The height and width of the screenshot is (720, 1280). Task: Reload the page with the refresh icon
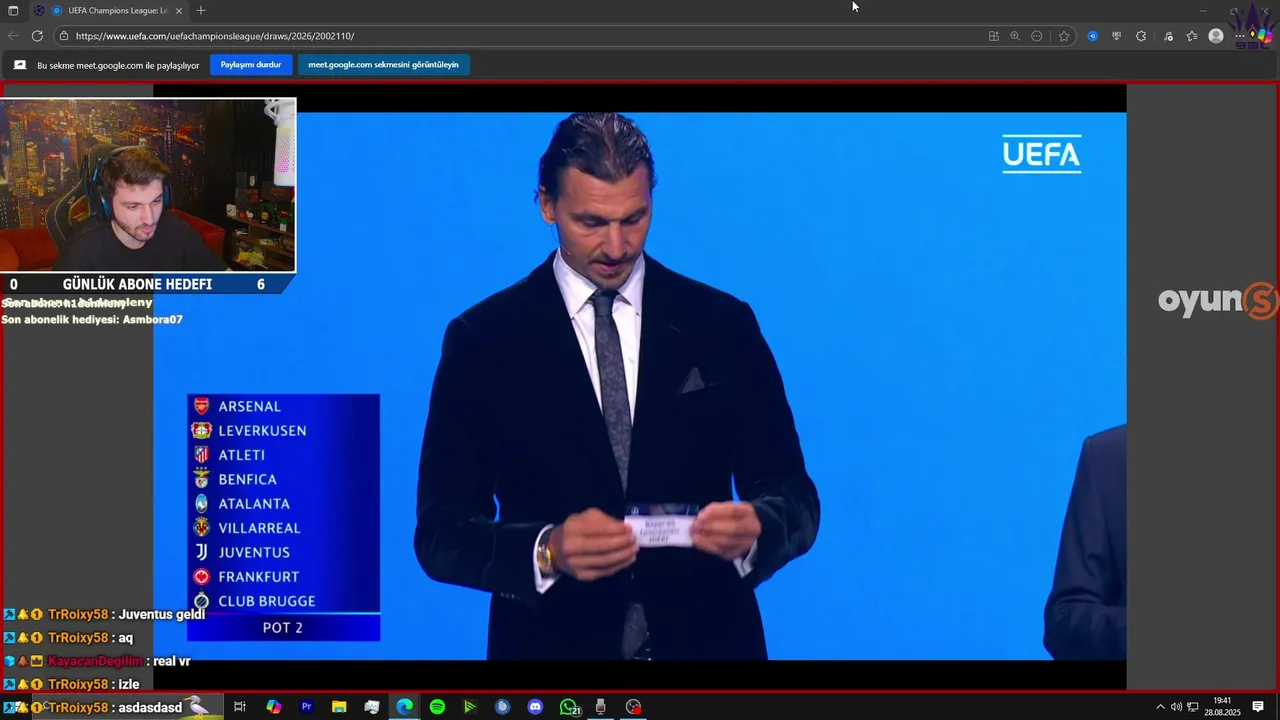(x=37, y=36)
